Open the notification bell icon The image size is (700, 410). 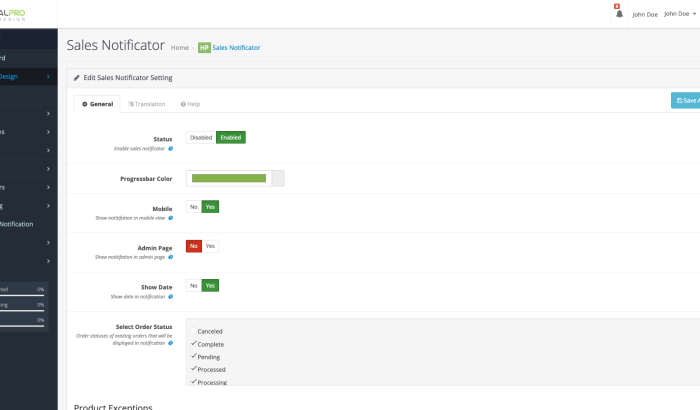pyautogui.click(x=619, y=14)
